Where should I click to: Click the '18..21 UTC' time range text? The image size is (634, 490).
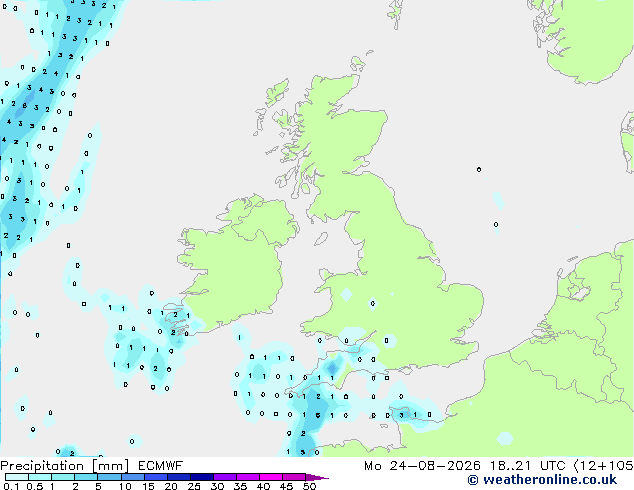[x=527, y=466]
